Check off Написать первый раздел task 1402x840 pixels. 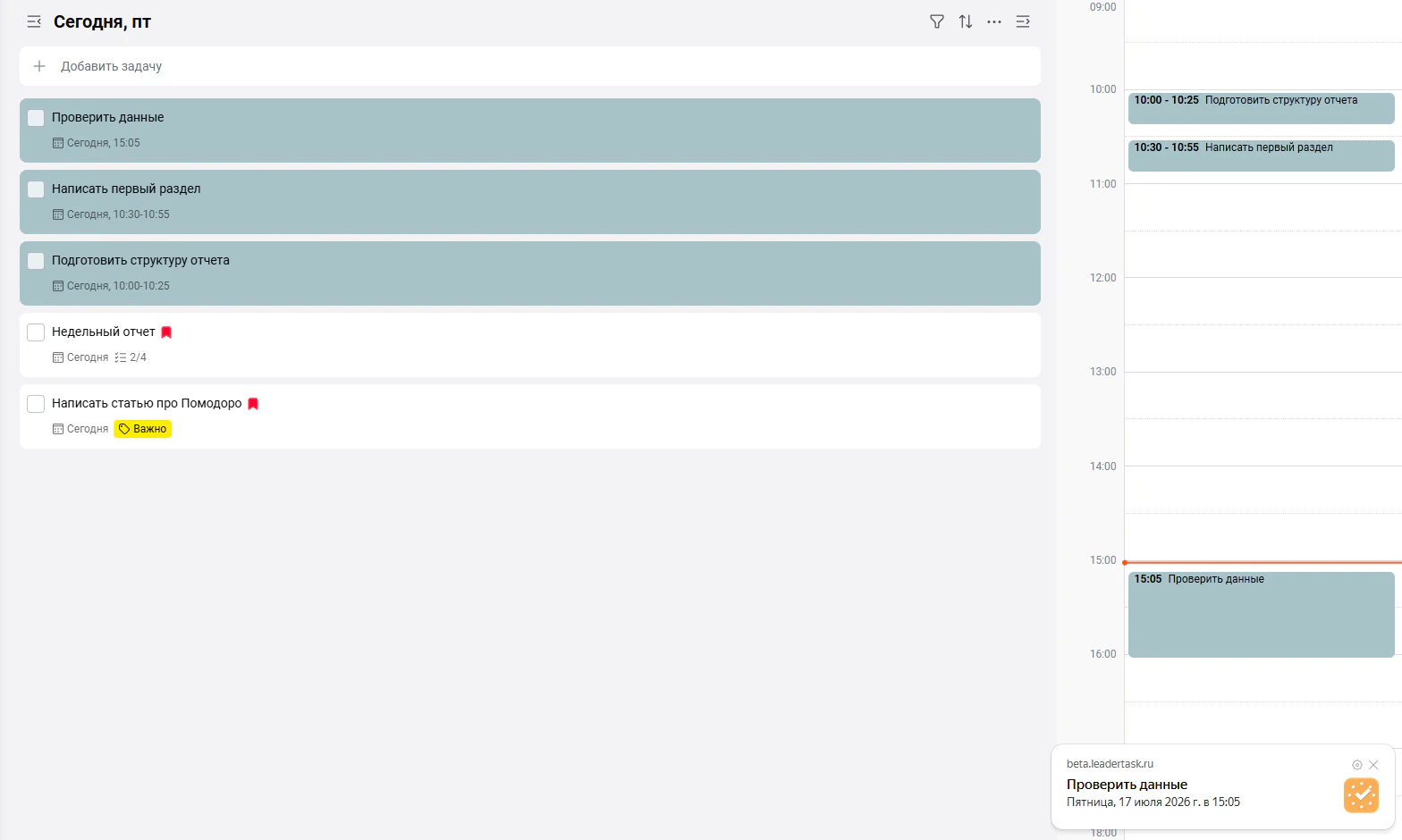coord(36,189)
